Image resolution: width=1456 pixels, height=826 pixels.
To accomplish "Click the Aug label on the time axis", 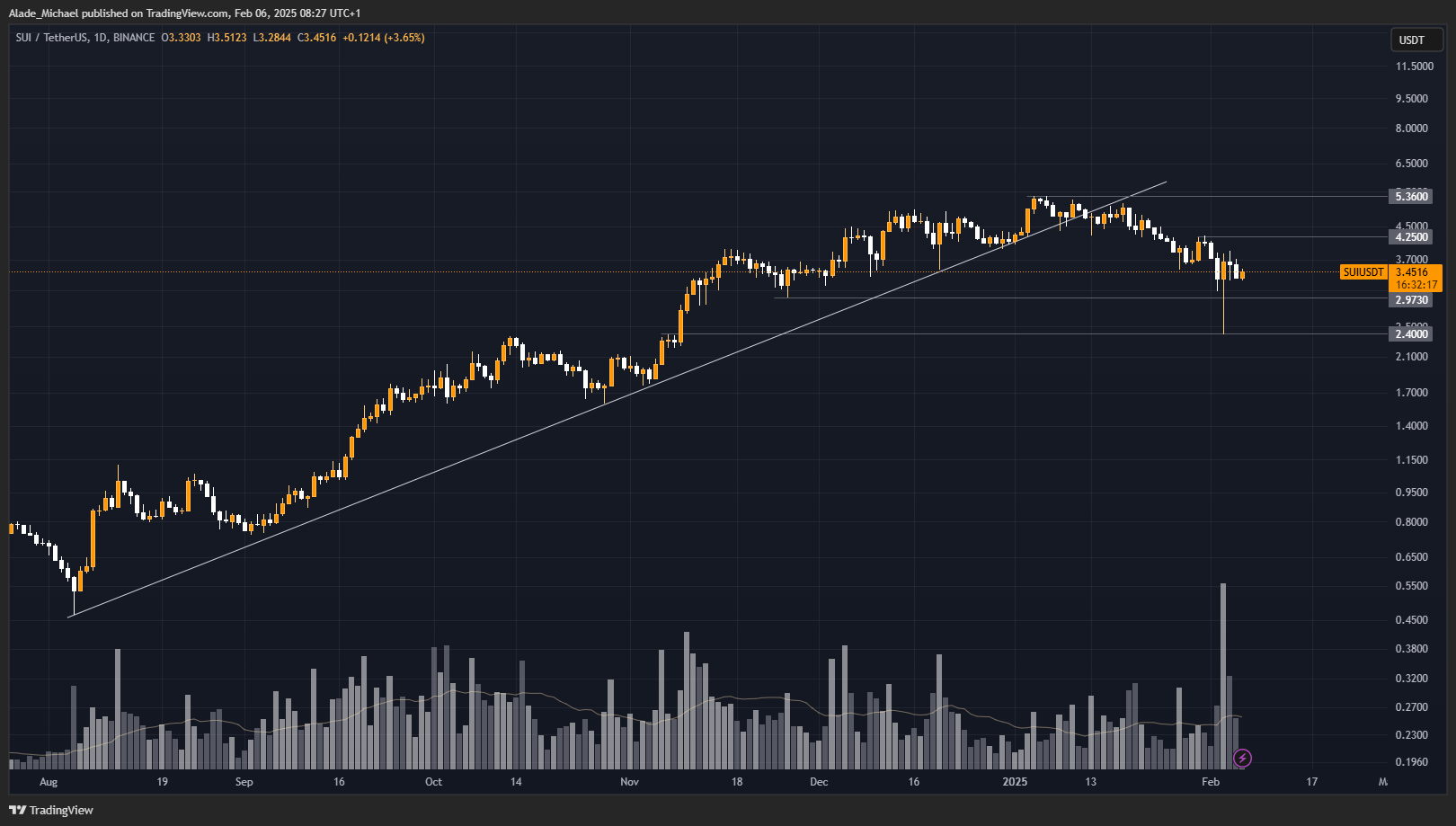I will click(x=49, y=782).
